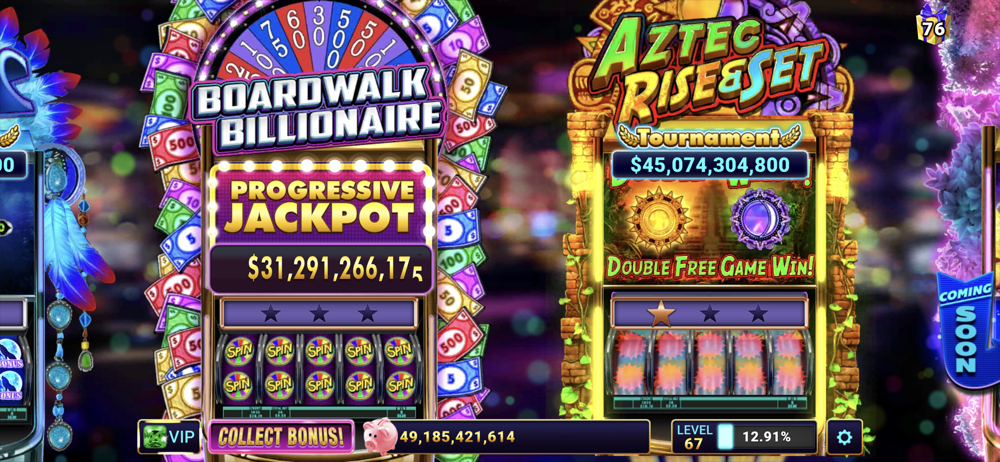
Task: Open the Aztec Rise & Set game logo
Action: 710,69
